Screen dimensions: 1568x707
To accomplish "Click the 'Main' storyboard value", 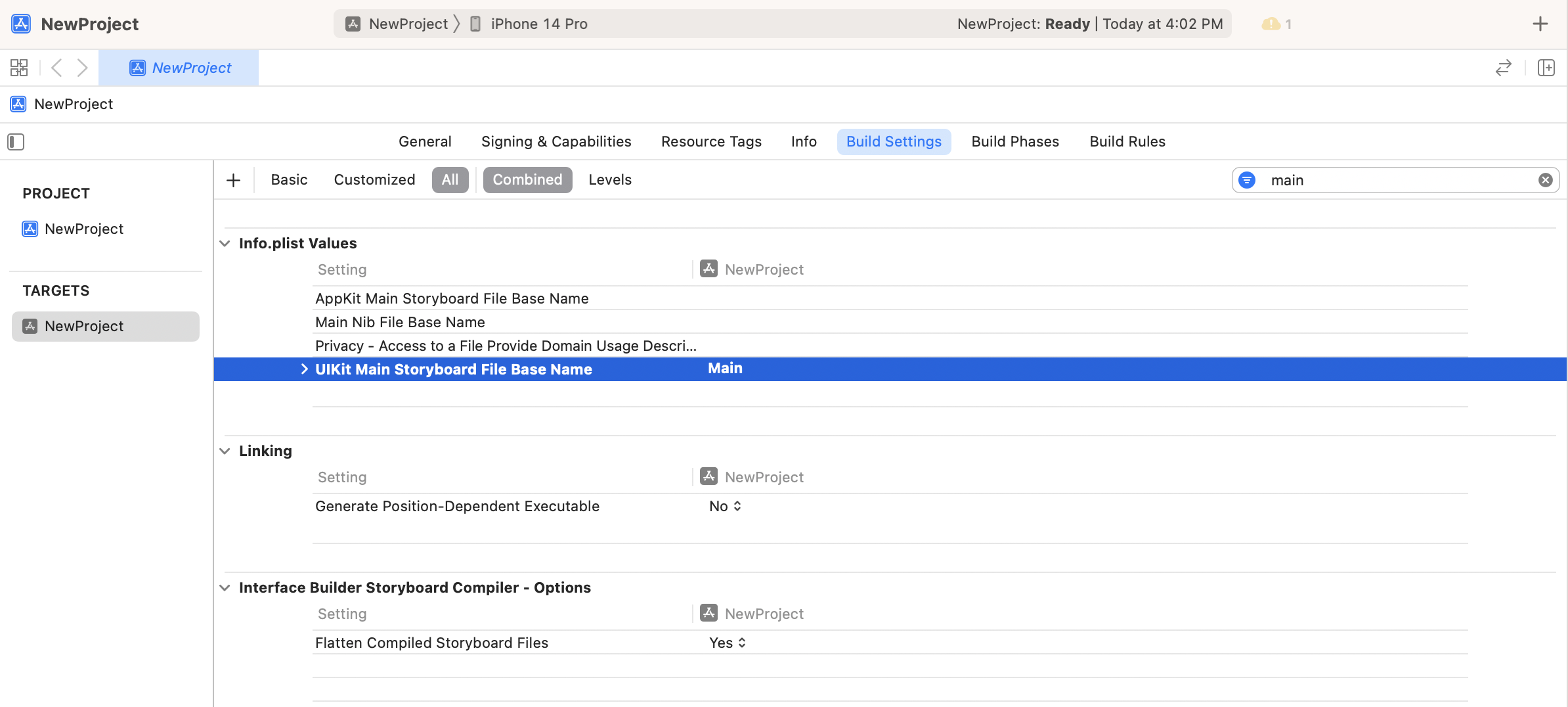I will click(725, 369).
